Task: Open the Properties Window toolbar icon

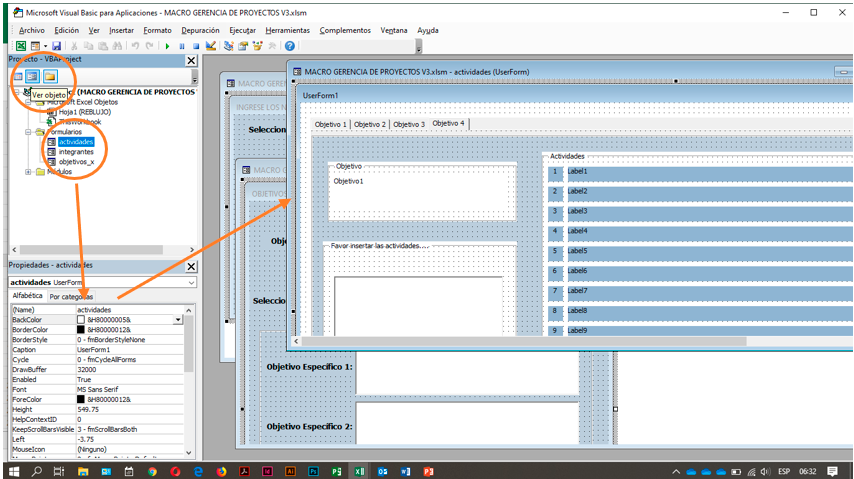Action: (x=243, y=46)
